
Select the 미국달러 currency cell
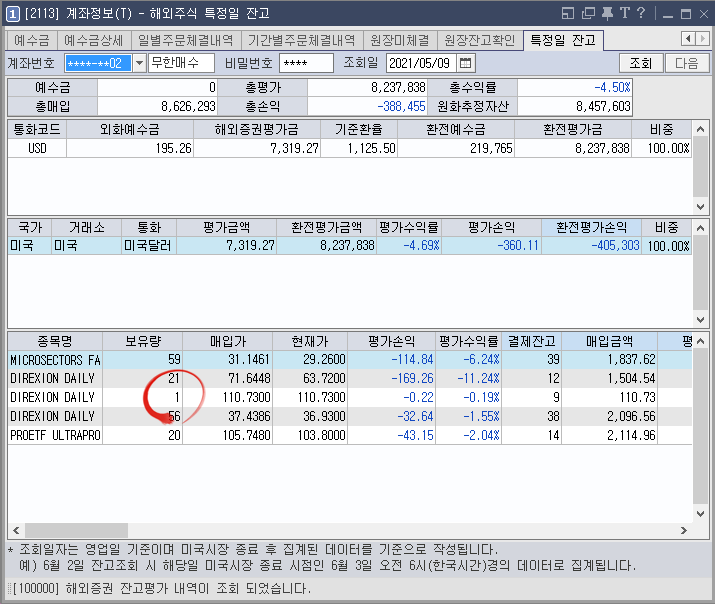149,246
